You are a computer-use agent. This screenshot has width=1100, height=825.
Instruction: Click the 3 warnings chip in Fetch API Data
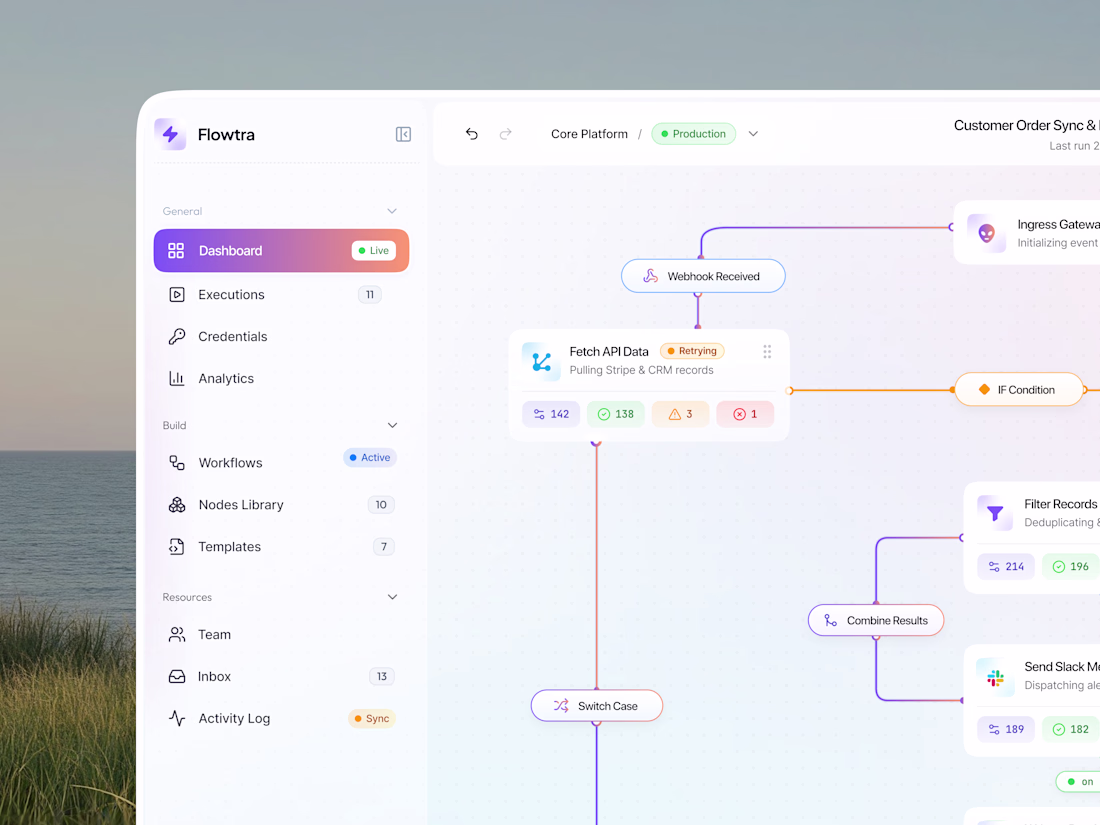point(680,414)
